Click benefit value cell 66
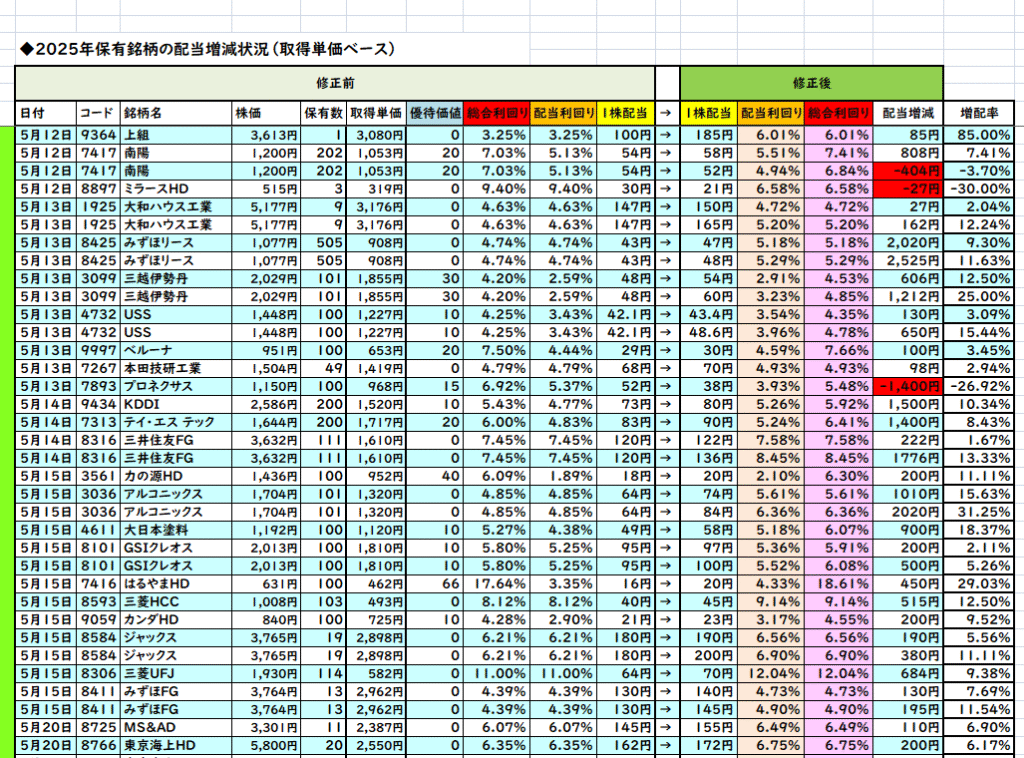Image resolution: width=1024 pixels, height=758 pixels. coord(435,584)
